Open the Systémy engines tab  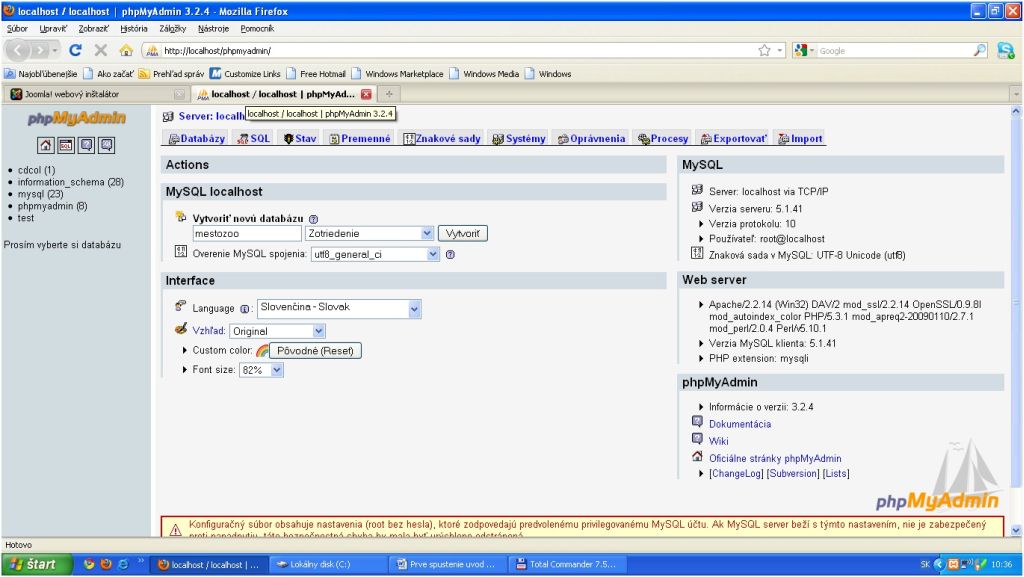(x=519, y=138)
